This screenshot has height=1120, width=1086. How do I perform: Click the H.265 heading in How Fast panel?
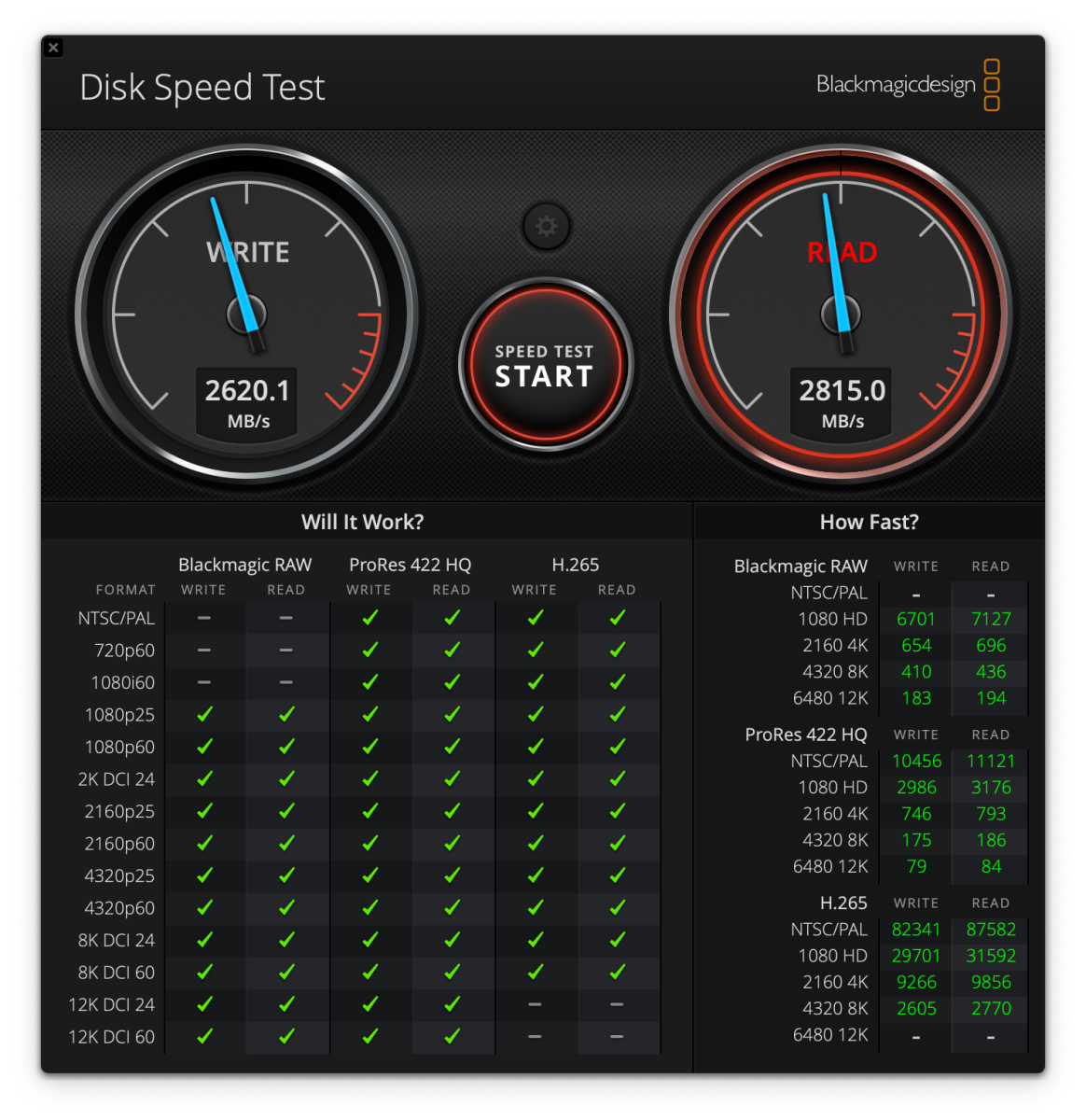click(843, 903)
